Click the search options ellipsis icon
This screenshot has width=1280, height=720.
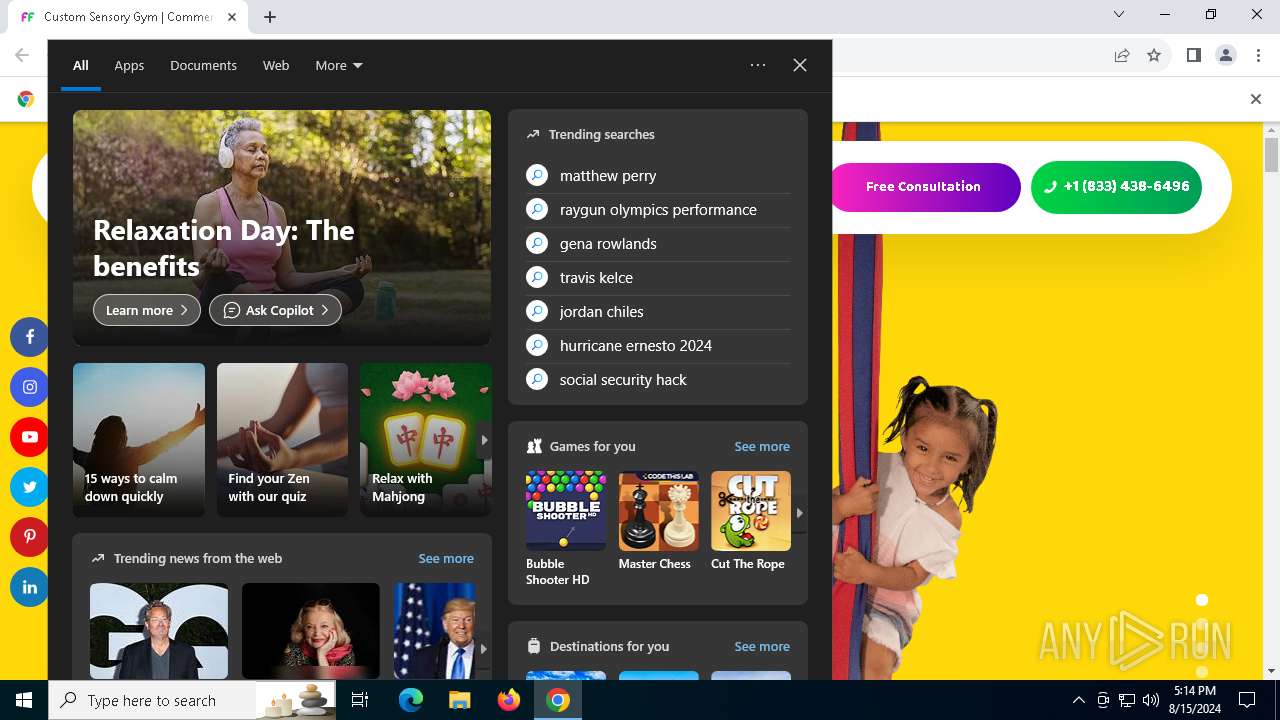[758, 65]
